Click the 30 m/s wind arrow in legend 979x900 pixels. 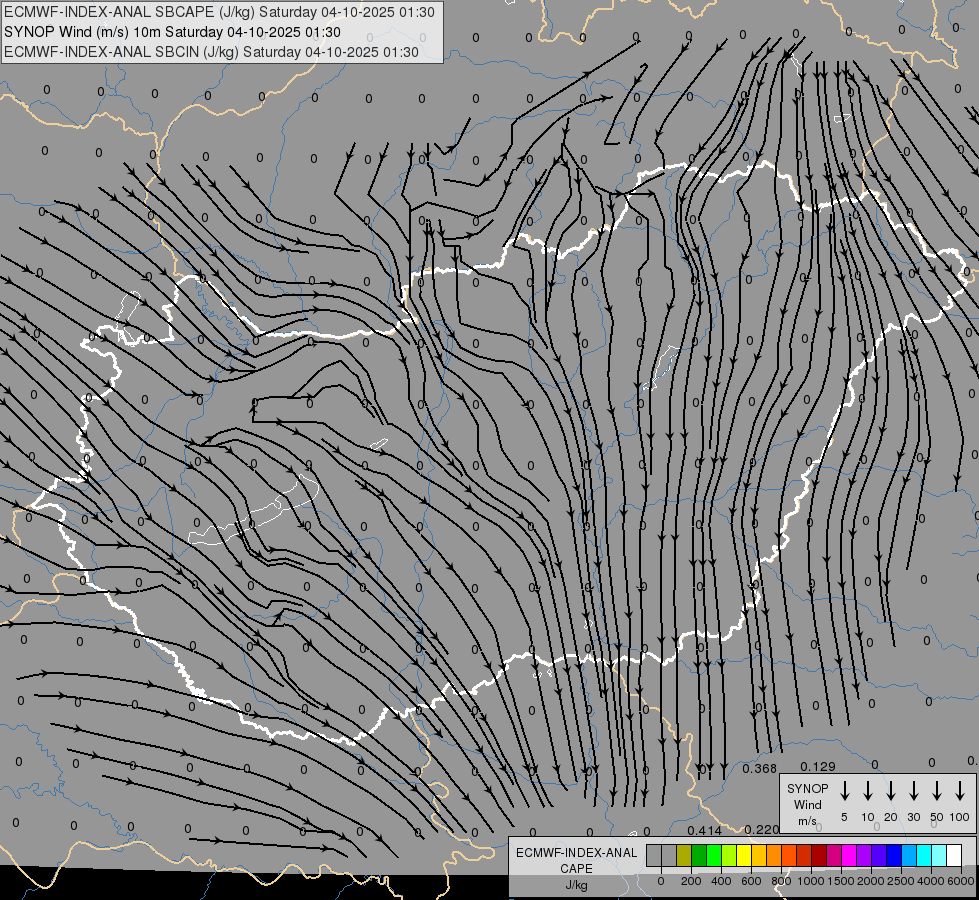click(913, 791)
